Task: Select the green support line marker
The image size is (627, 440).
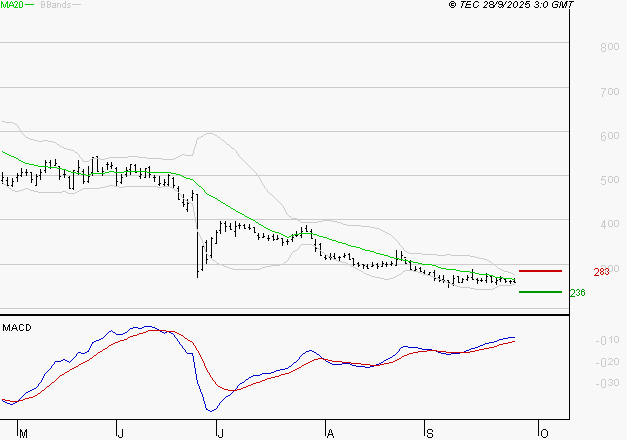Action: coord(540,293)
